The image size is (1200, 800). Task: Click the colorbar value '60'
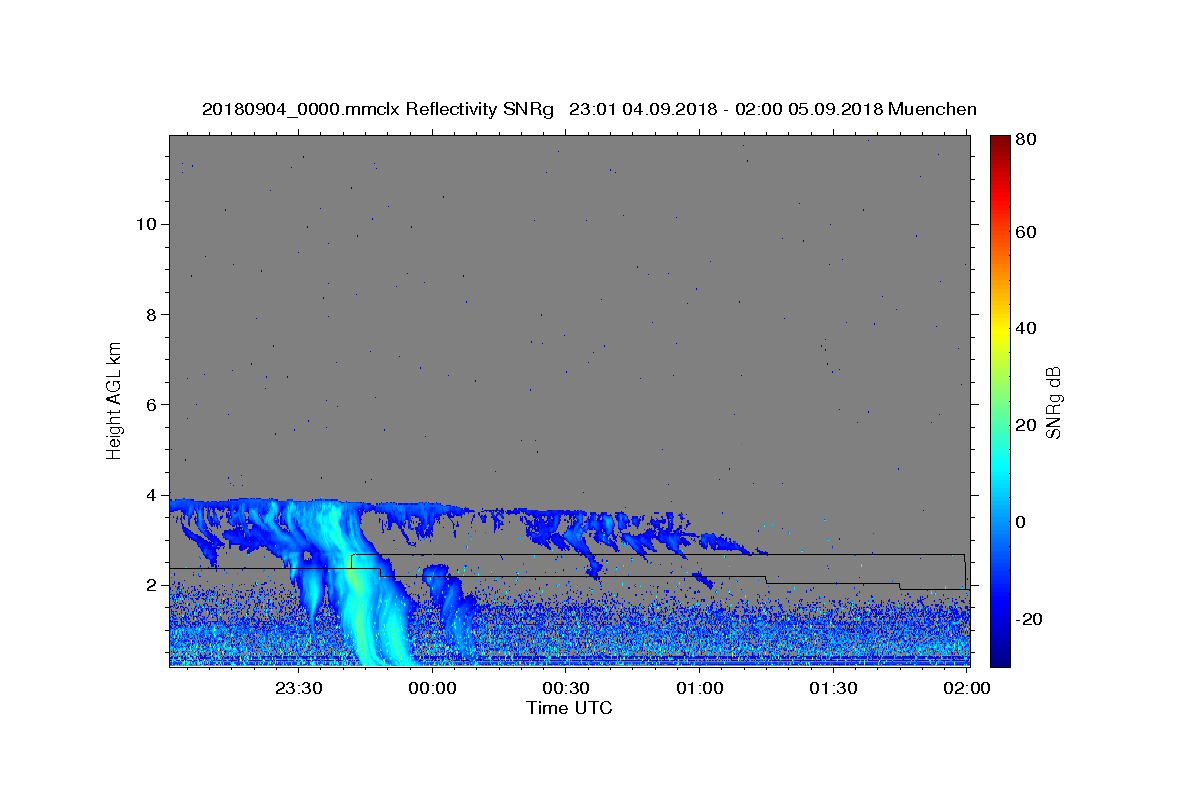click(1025, 232)
